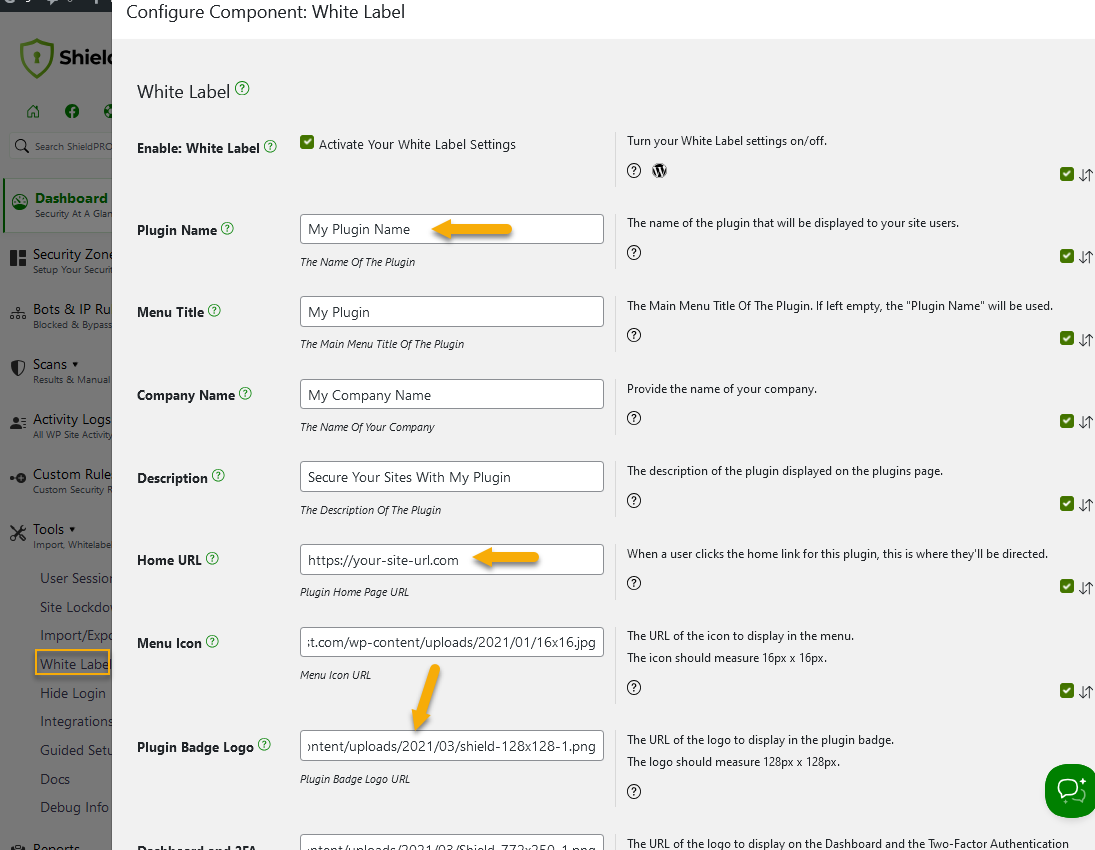Open question-mark info under home link description
This screenshot has height=850, width=1095.
point(633,583)
